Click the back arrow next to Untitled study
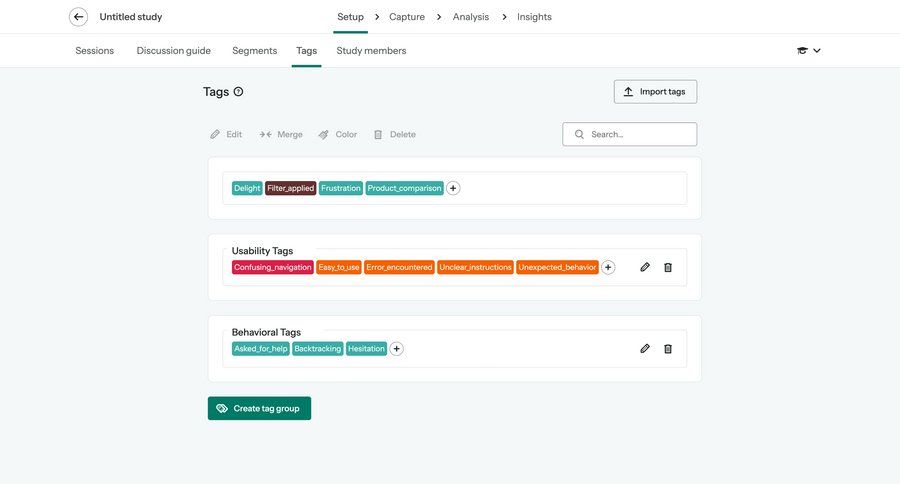900x484 pixels. 78,17
